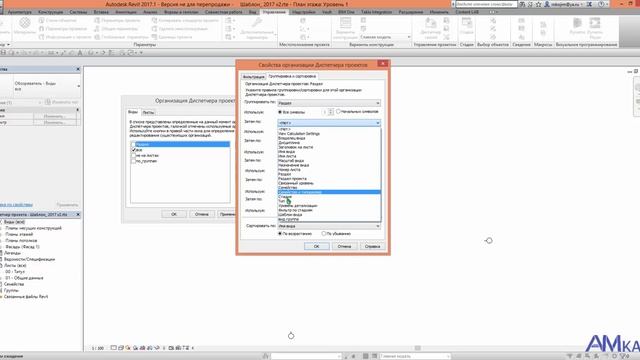Switch to Листы tab in organization dialog
This screenshot has width=640, height=360.
click(x=148, y=112)
